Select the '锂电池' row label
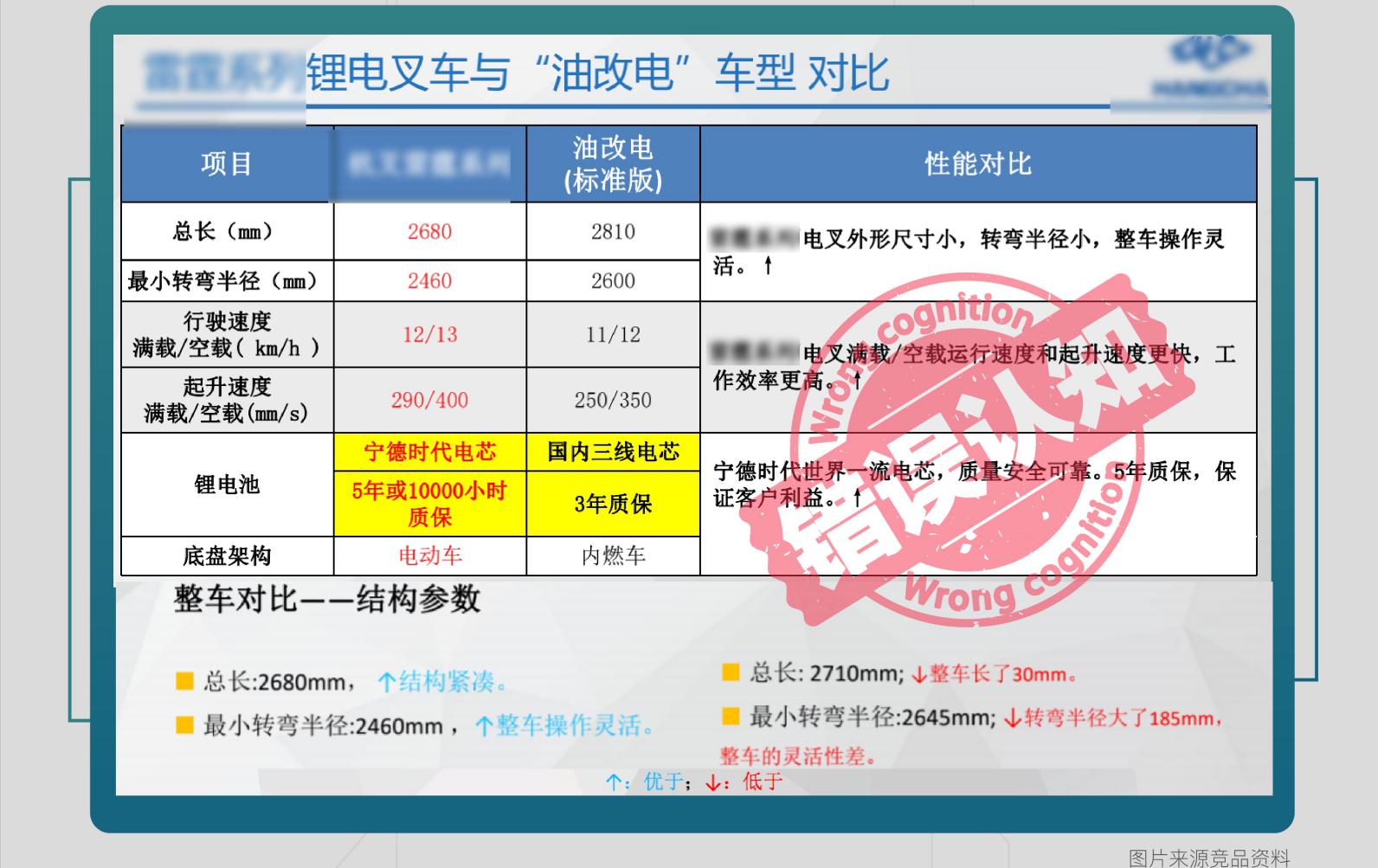This screenshot has width=1378, height=868. pos(227,485)
